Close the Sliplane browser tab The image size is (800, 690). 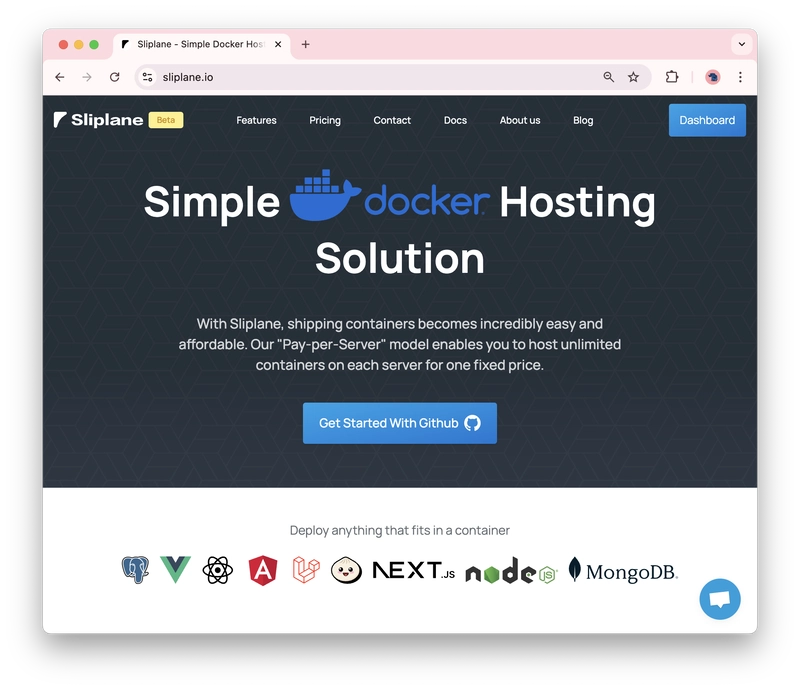click(x=278, y=44)
